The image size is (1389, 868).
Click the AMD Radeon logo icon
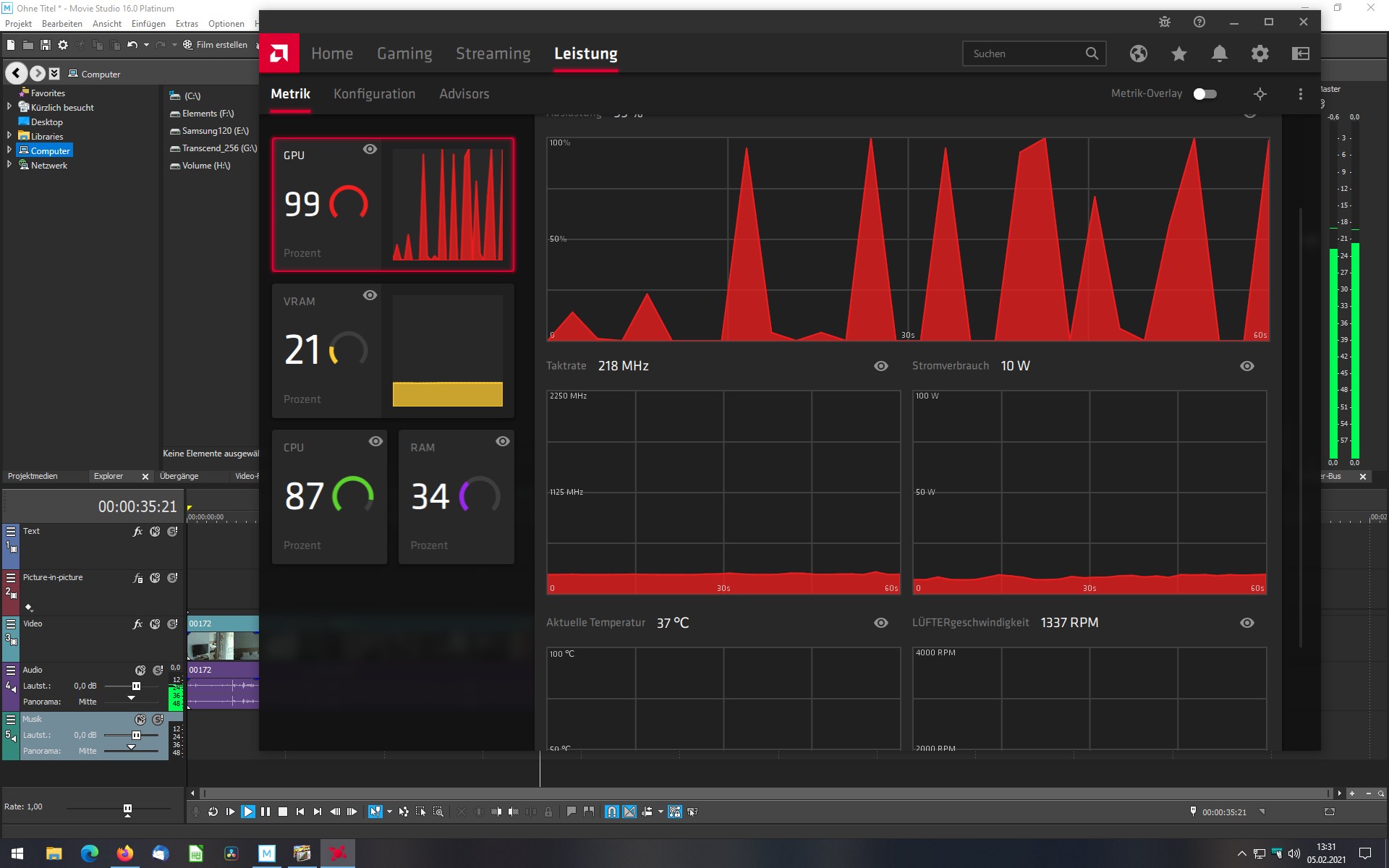tap(279, 54)
